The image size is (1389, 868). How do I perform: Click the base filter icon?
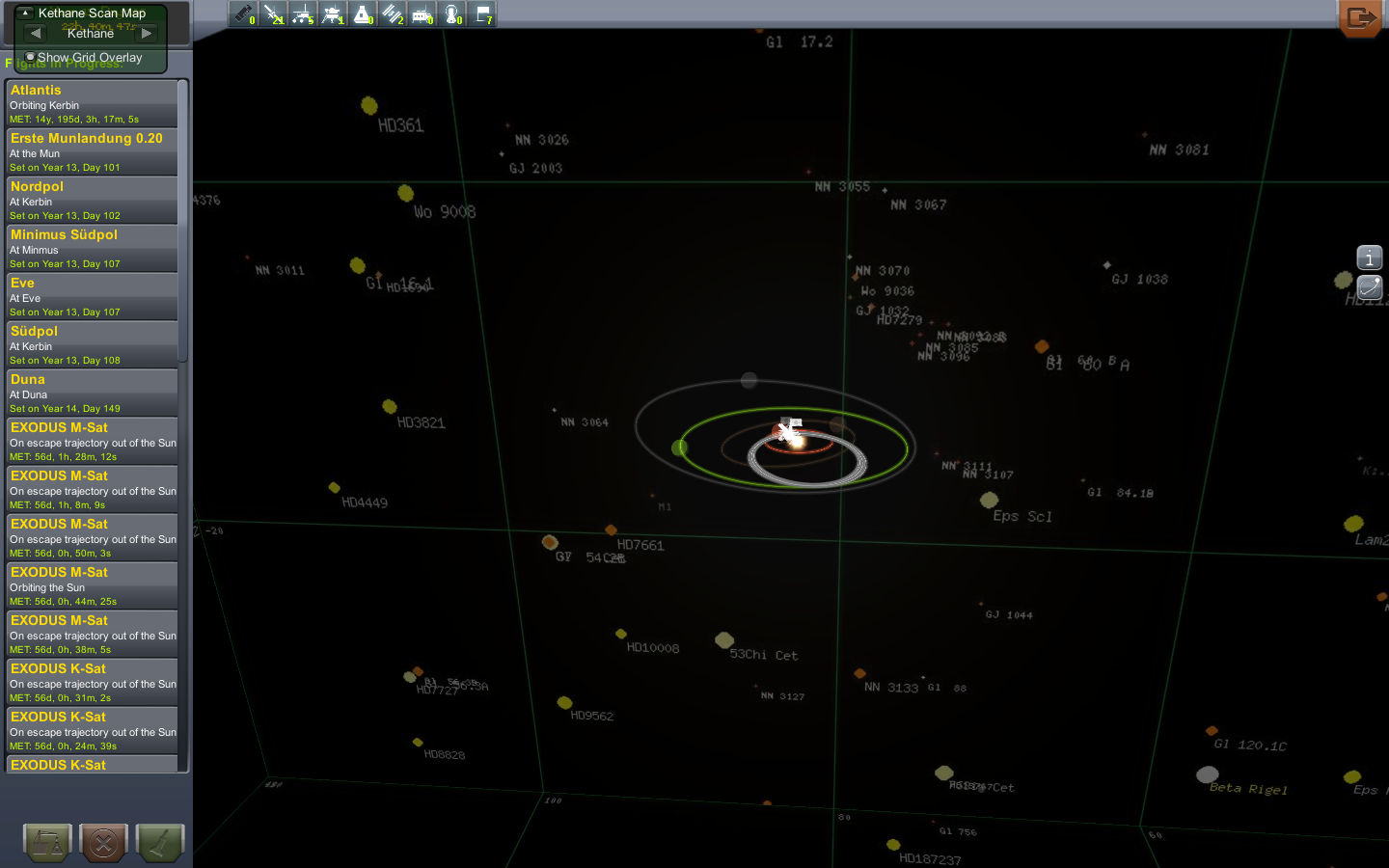tap(422, 14)
